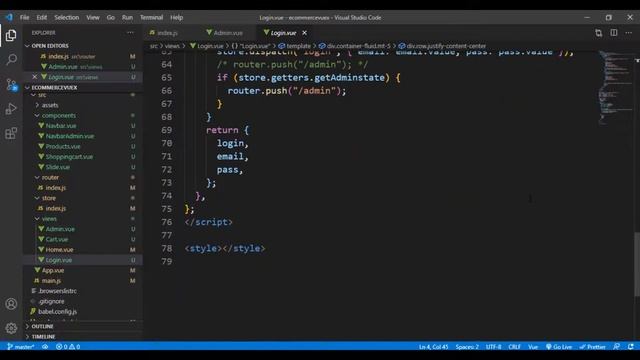Collapse the src folder
640x360 pixels.
(x=42, y=95)
